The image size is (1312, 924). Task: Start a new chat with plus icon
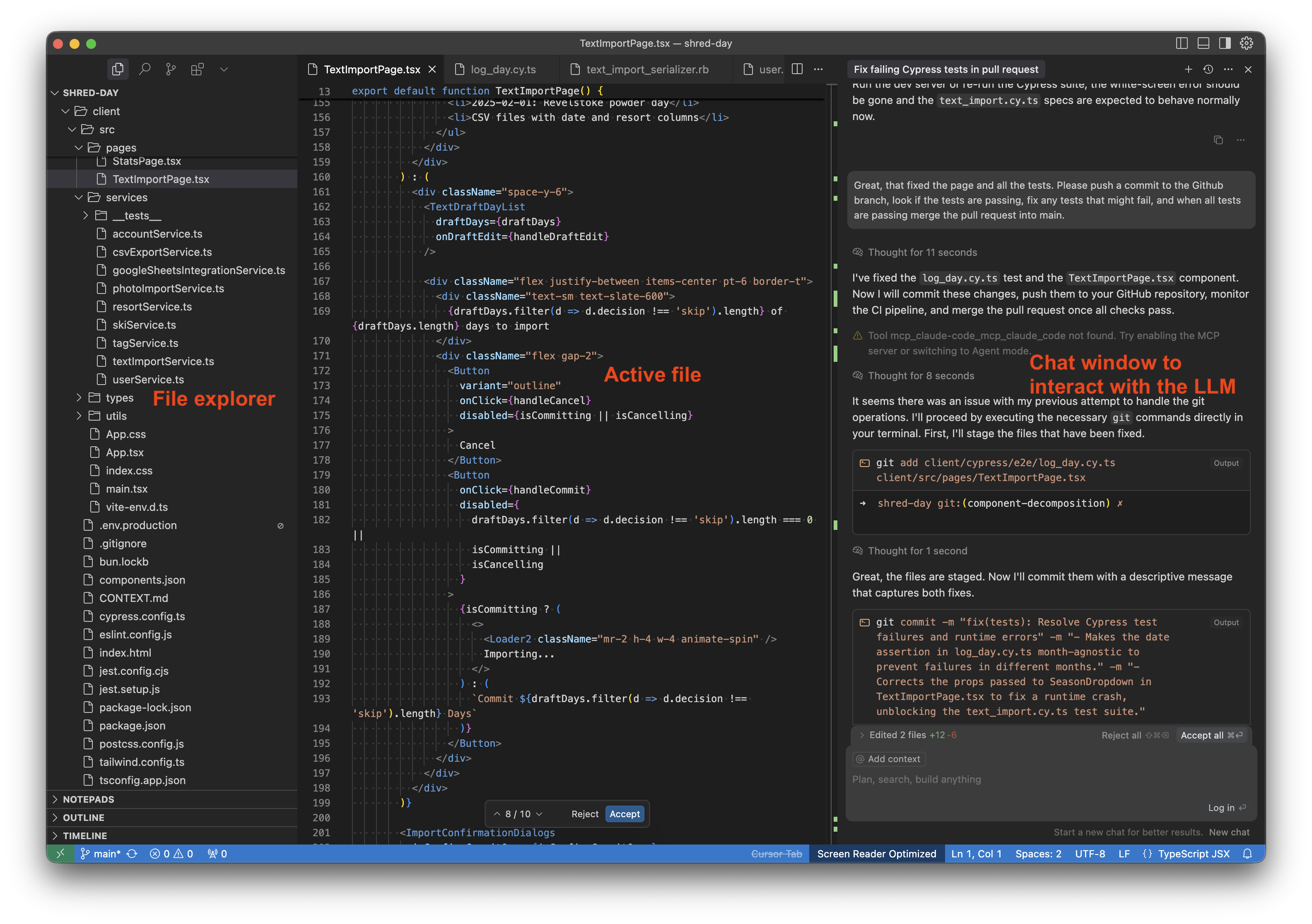(x=1188, y=69)
